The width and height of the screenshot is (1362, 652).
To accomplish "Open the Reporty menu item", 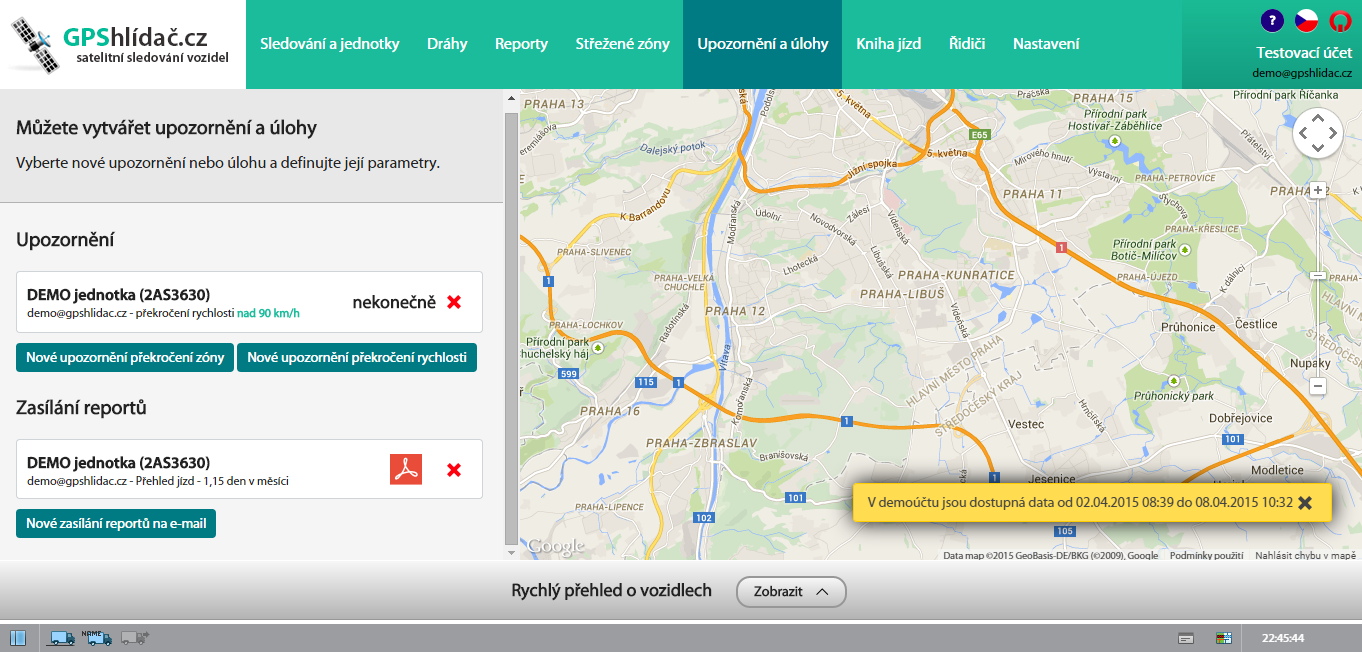I will 521,44.
